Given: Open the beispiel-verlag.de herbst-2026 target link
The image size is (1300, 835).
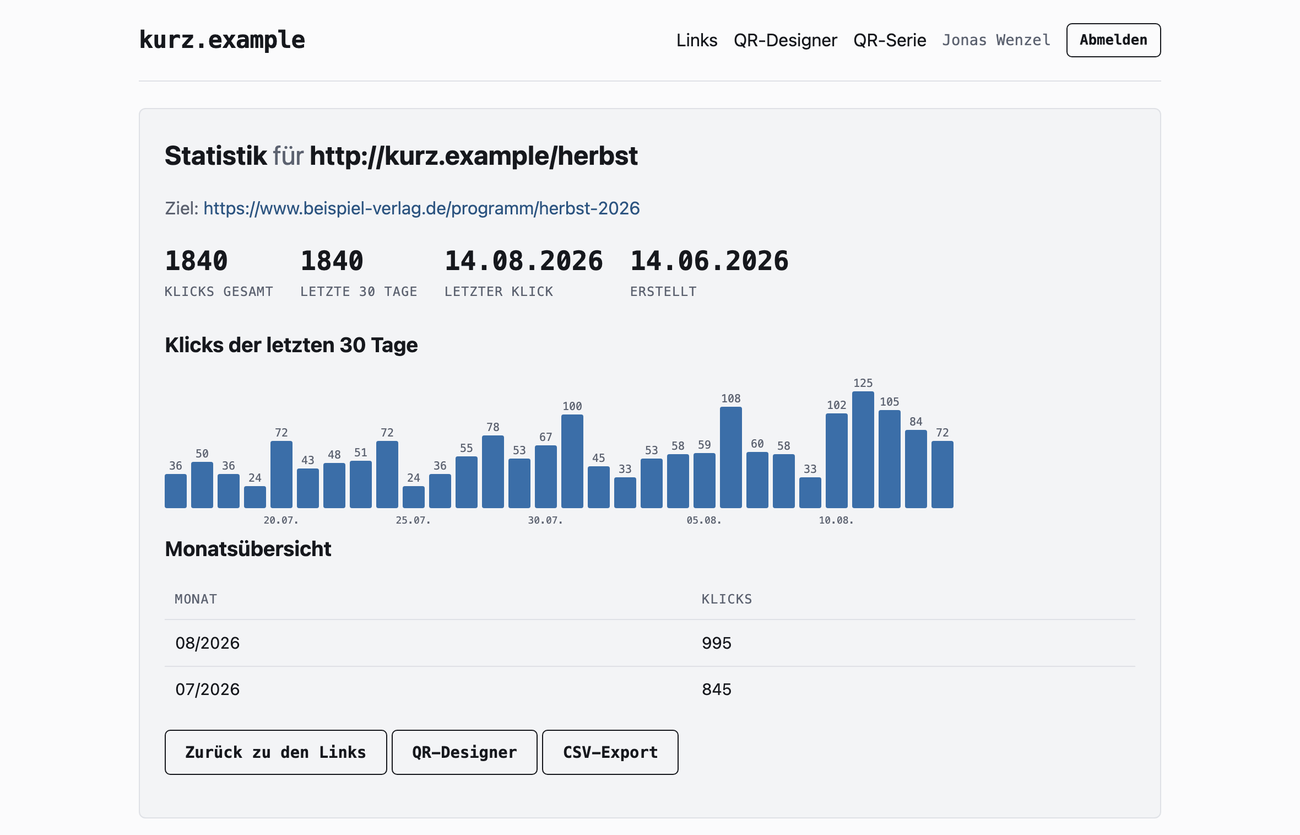Looking at the screenshot, I should click(x=421, y=208).
